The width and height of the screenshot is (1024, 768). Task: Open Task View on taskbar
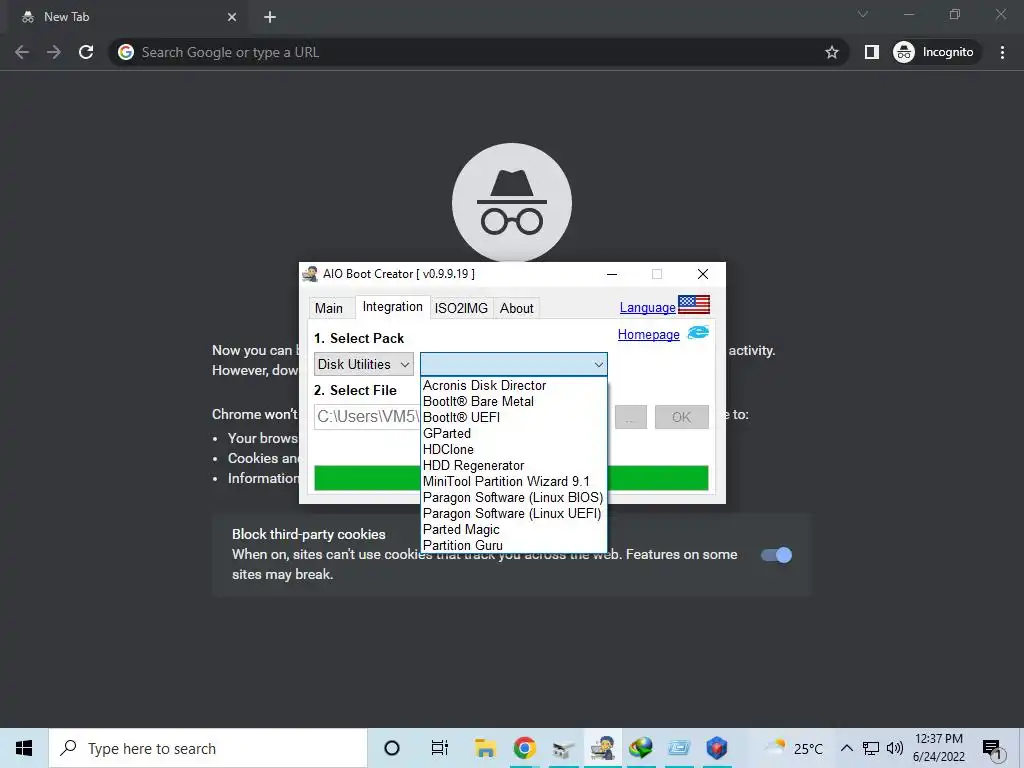440,748
